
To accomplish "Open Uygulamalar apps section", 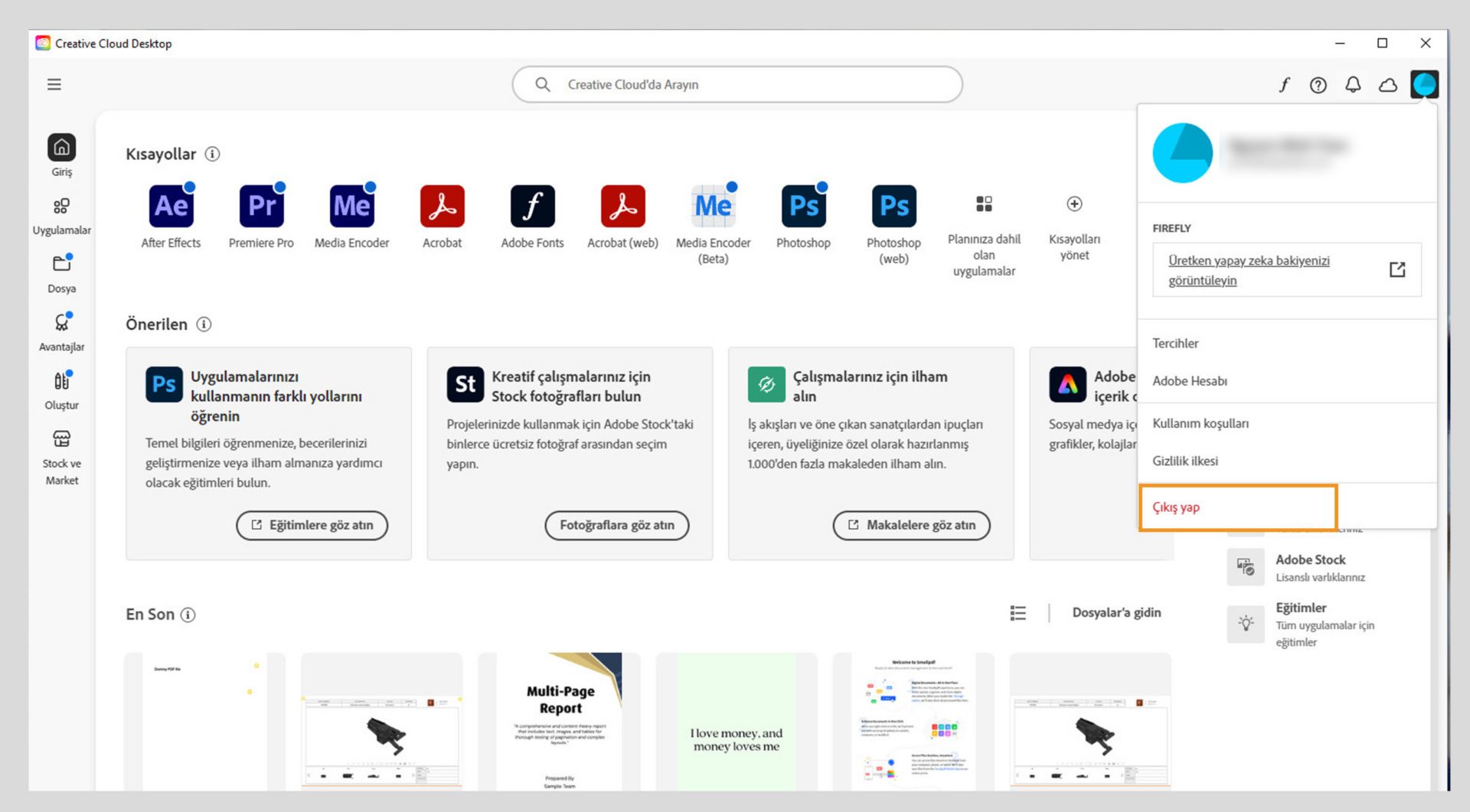I will point(62,217).
